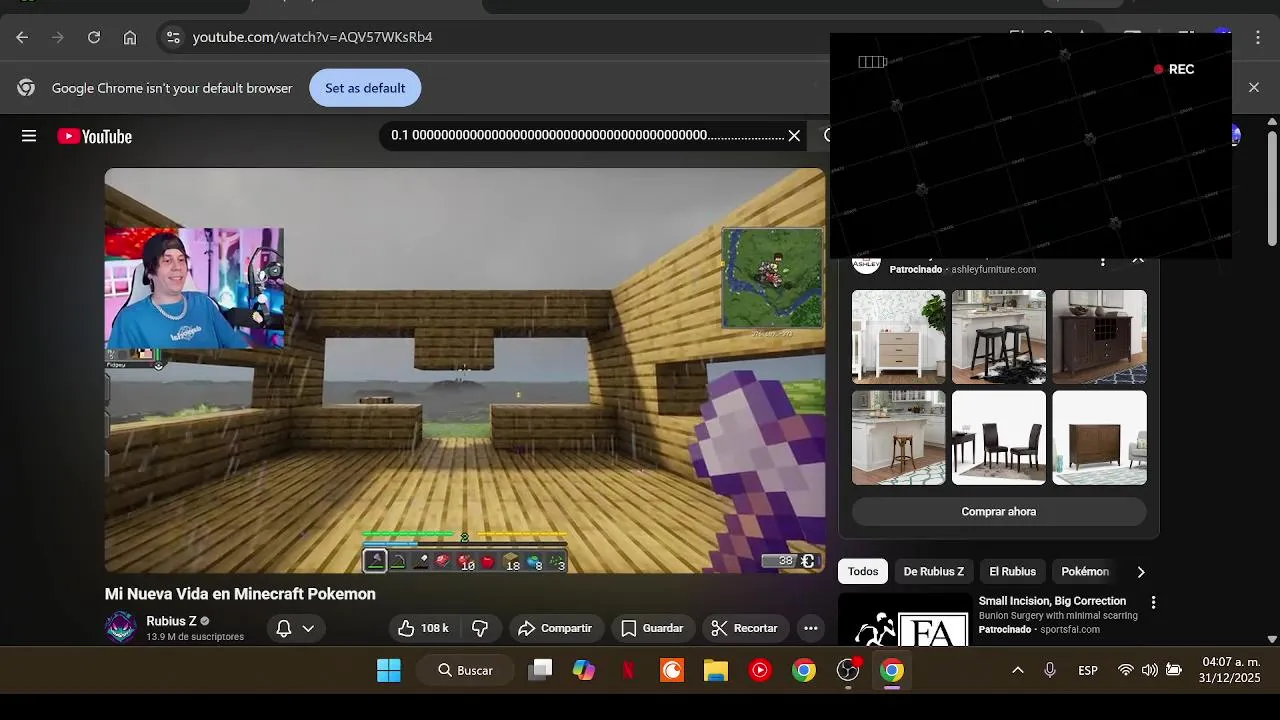Open the Chrome home page button

(130, 37)
